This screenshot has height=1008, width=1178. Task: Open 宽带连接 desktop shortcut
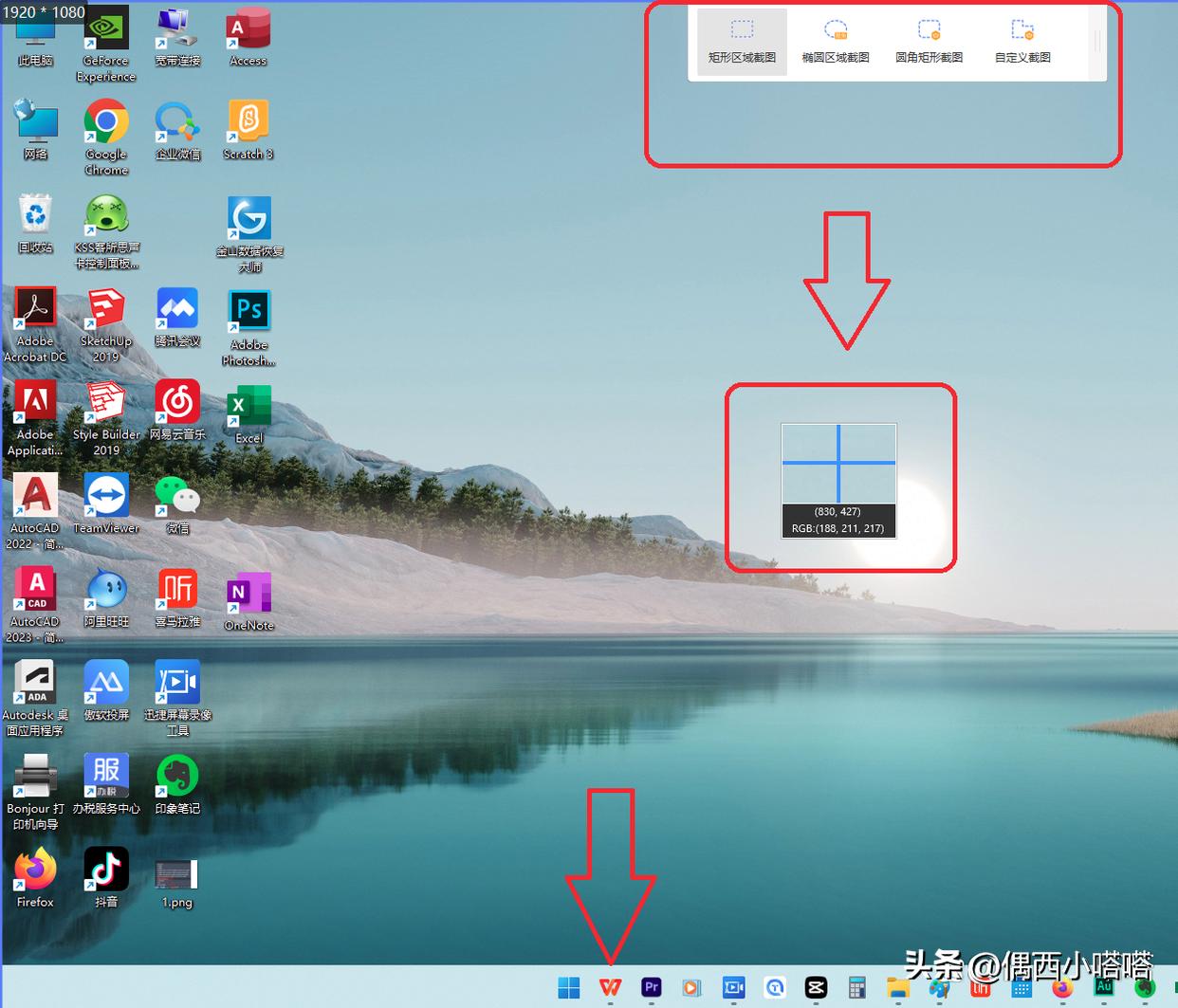click(177, 40)
